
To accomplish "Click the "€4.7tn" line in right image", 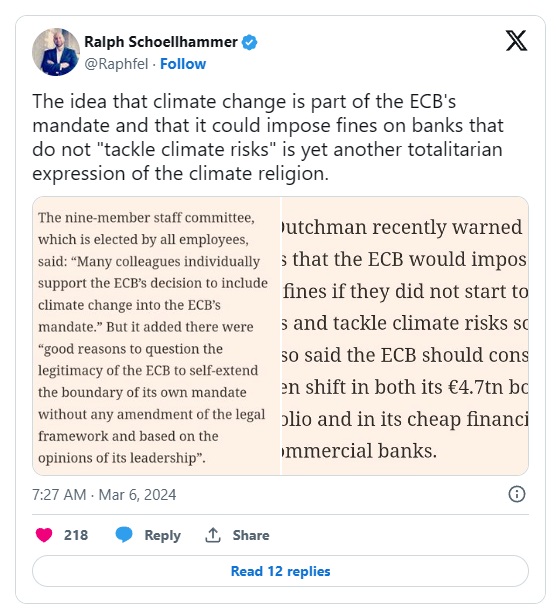I will 405,387.
